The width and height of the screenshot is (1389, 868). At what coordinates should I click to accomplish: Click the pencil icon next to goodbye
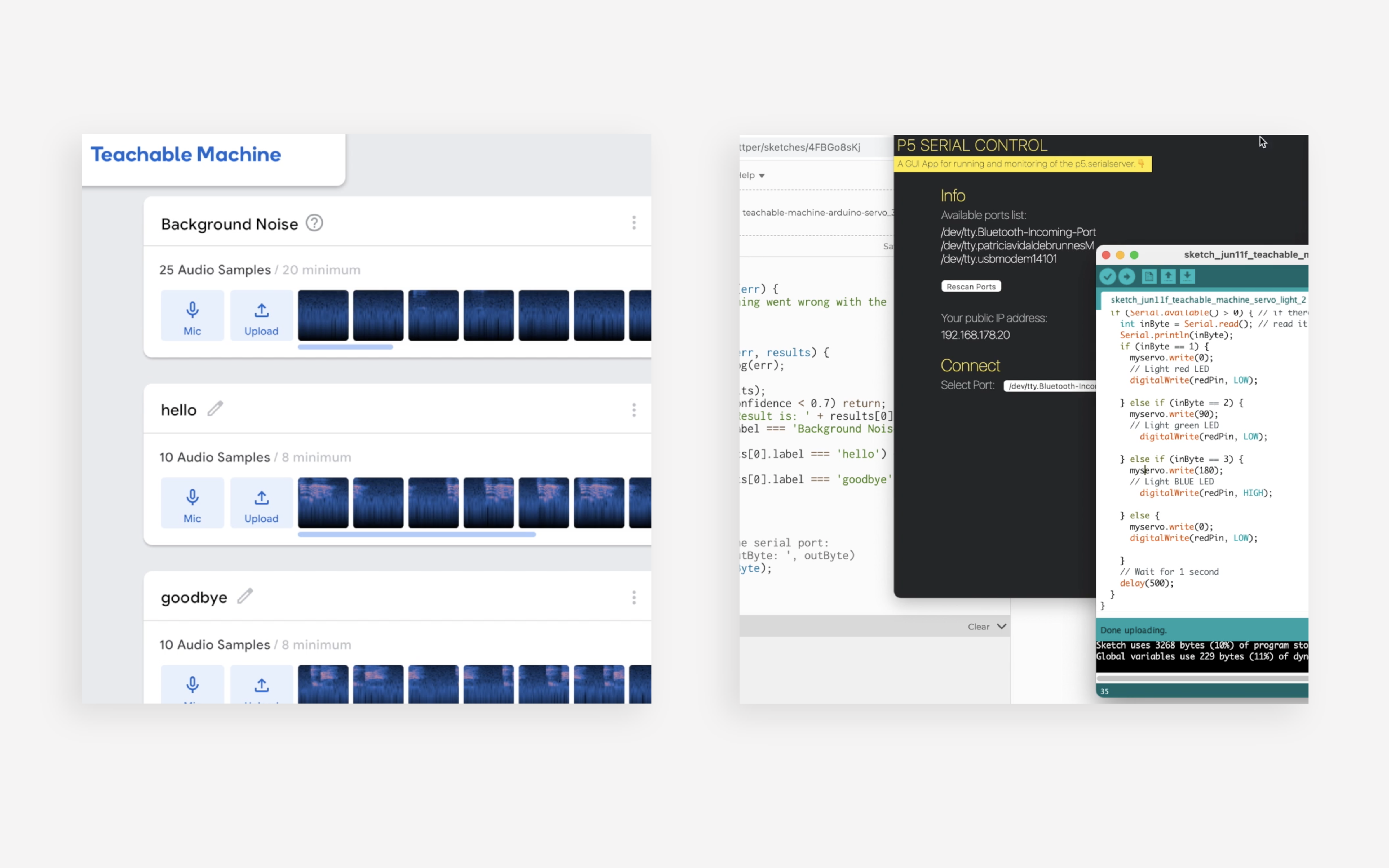click(x=245, y=596)
